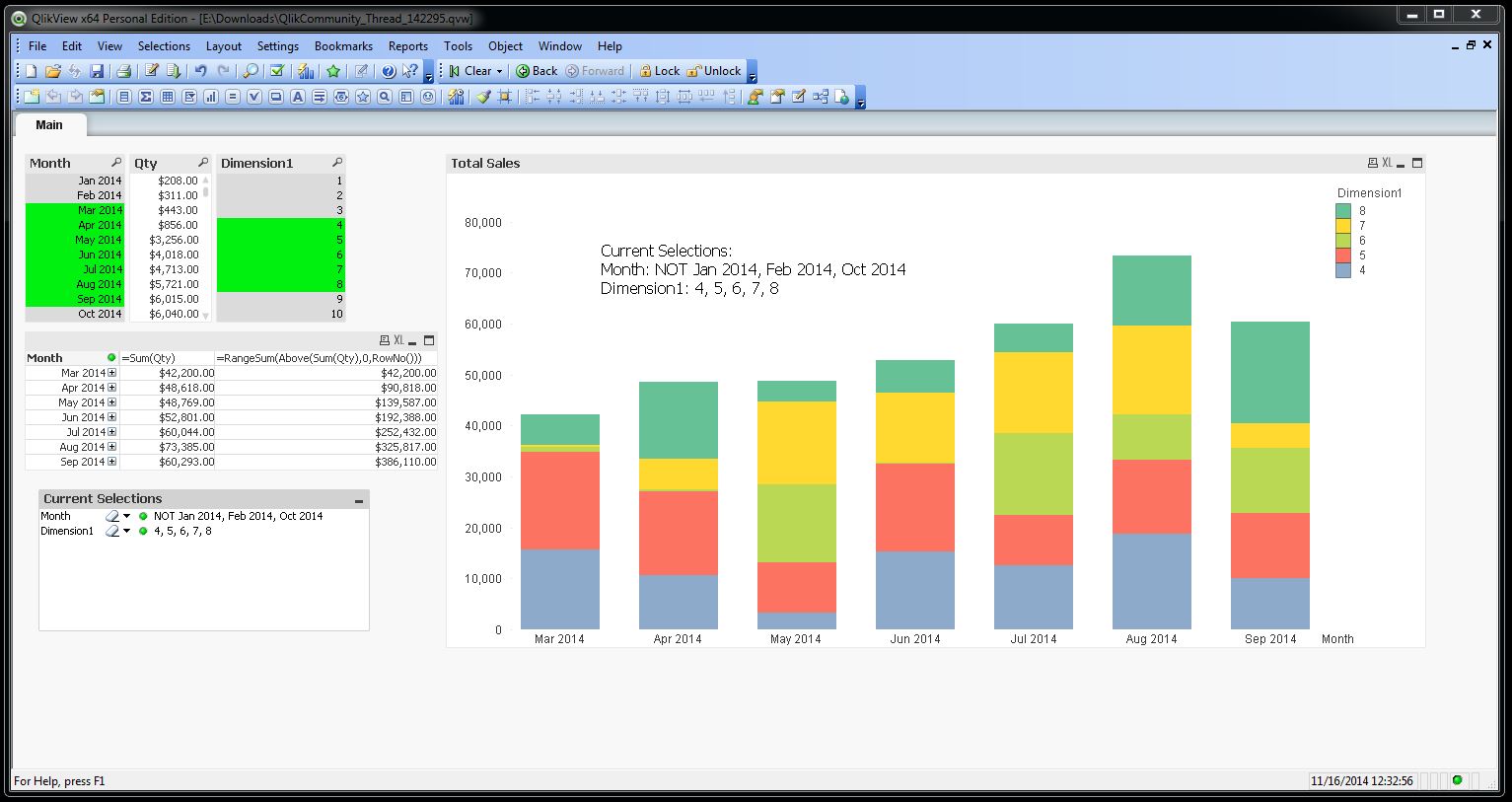The width and height of the screenshot is (1512, 802).
Task: Launch Quick Chart wizard icon
Action: tap(306, 71)
